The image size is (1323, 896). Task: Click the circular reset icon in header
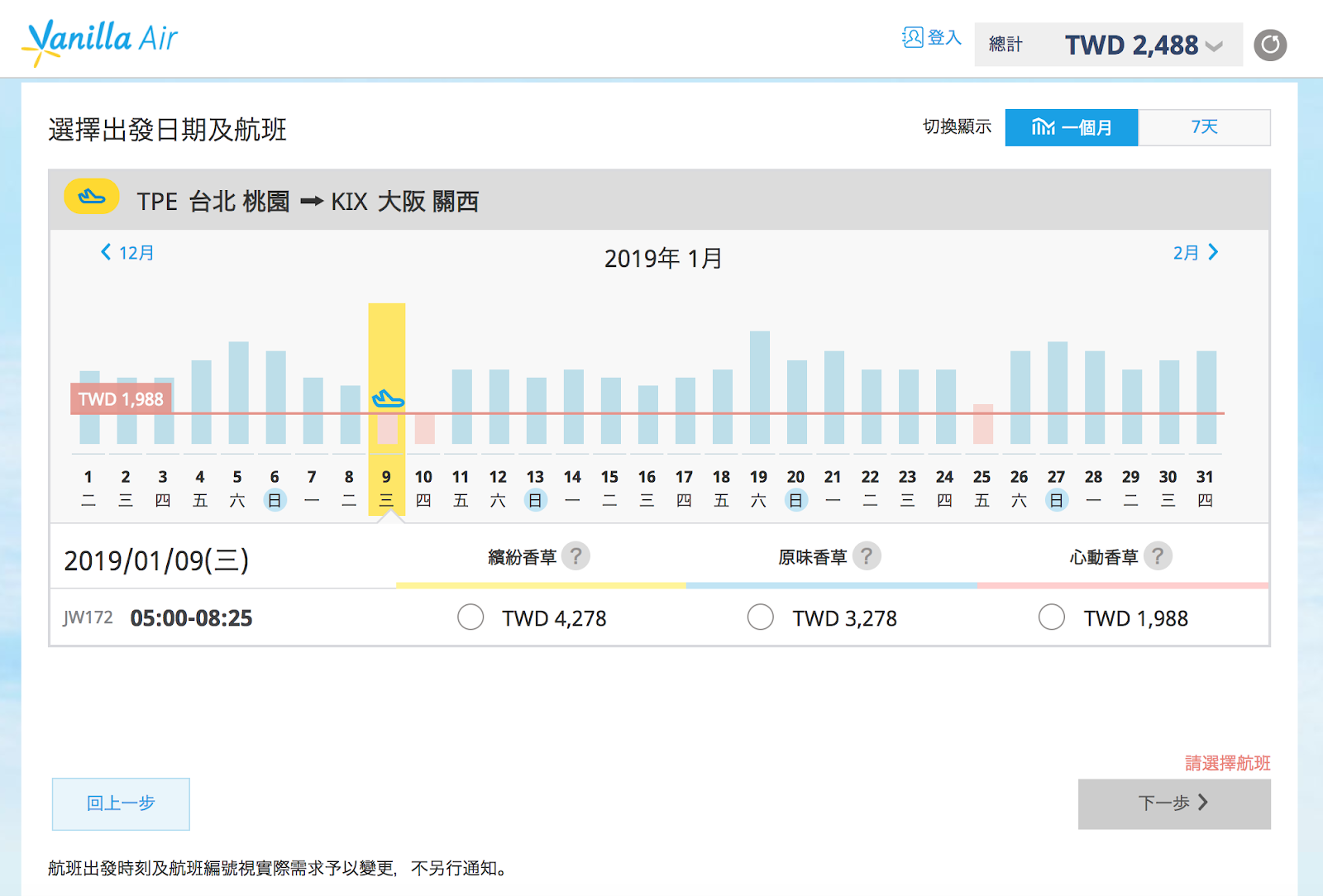click(x=1270, y=45)
